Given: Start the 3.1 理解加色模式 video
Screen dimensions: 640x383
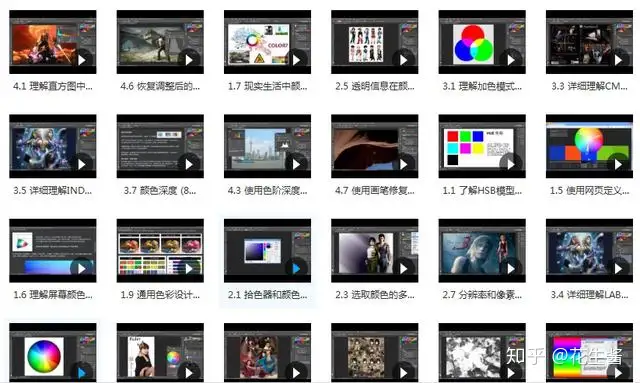Looking at the screenshot, I should click(511, 60).
